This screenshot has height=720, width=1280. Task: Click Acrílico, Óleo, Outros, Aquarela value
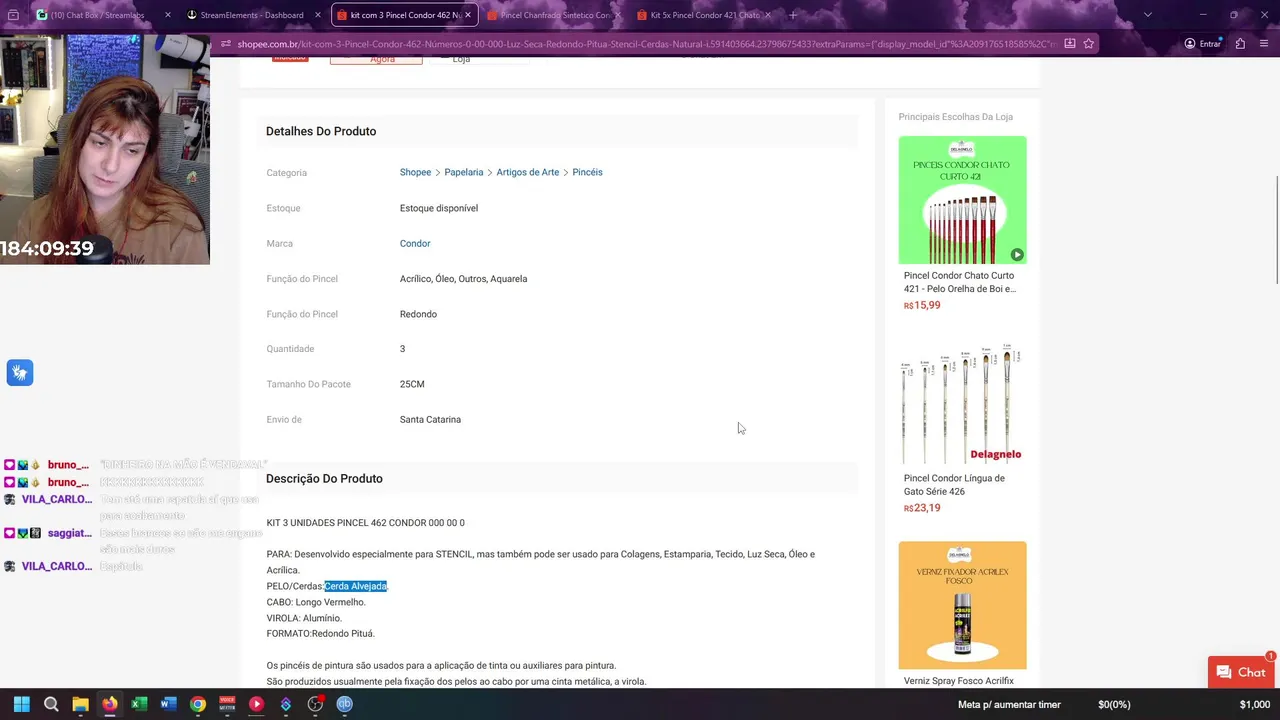(x=463, y=279)
